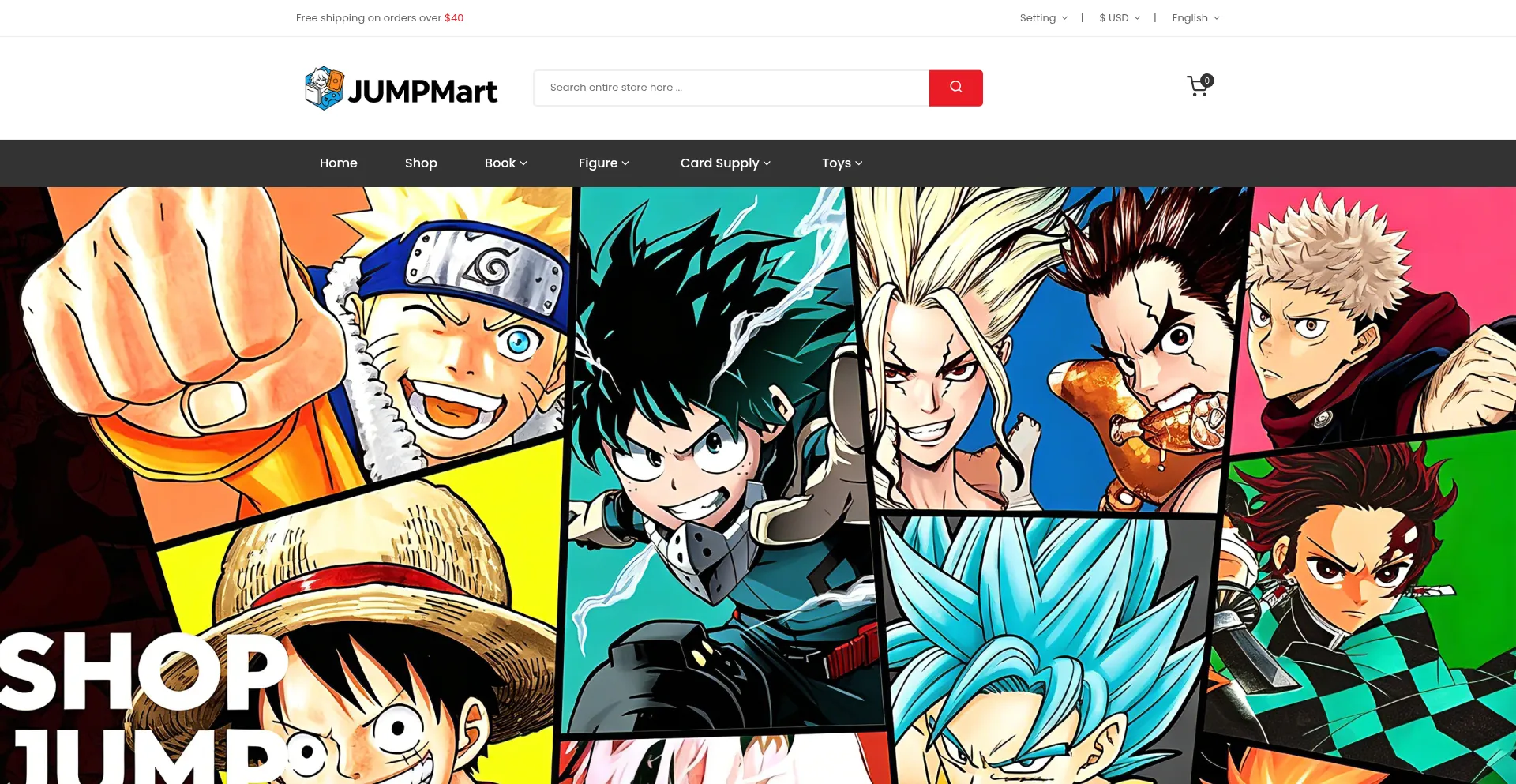Viewport: 1516px width, 784px height.
Task: Click the red search magnifier button
Action: click(955, 88)
